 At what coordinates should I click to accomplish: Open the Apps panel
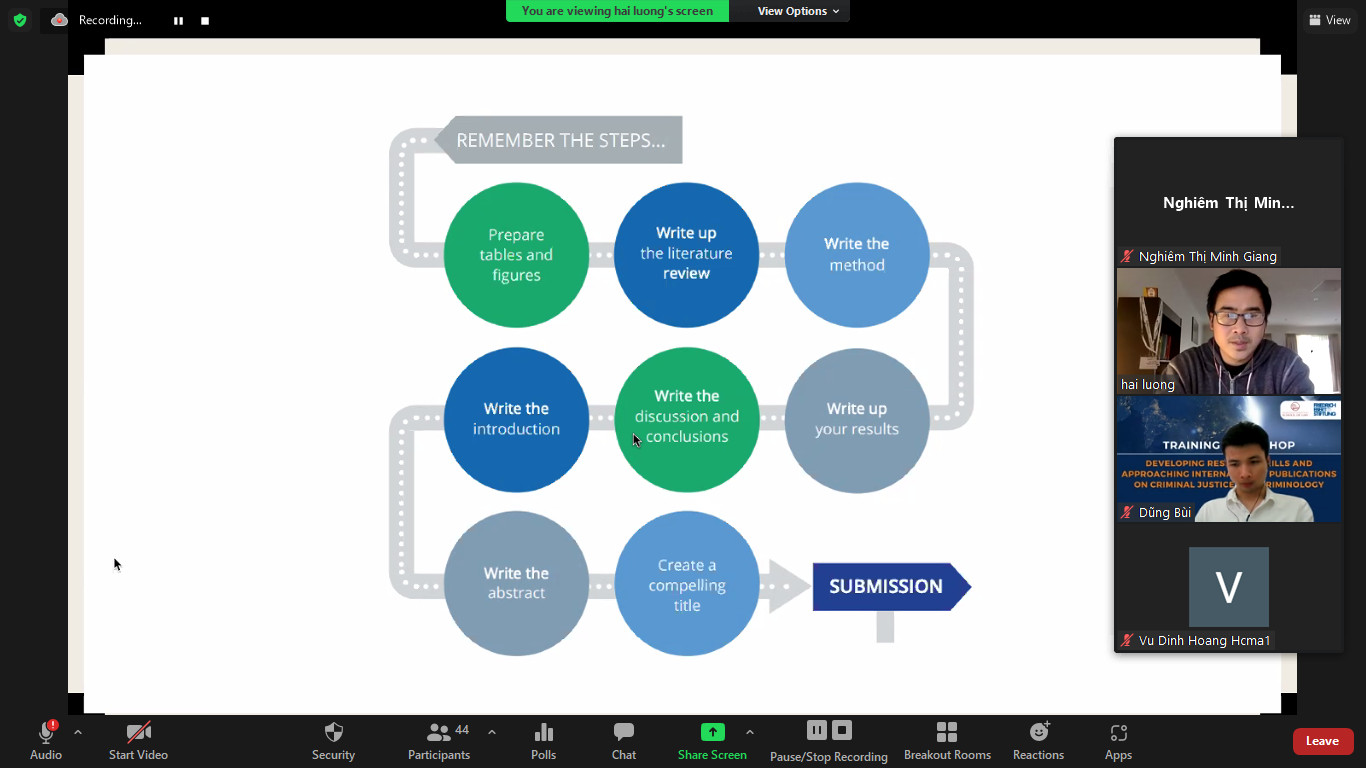coord(1118,741)
